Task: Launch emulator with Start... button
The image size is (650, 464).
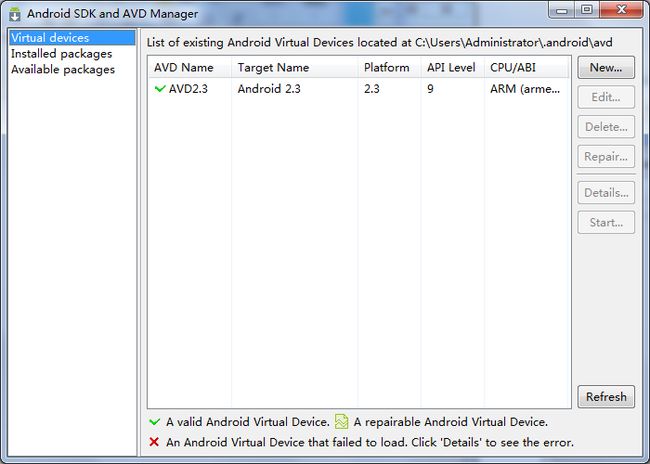Action: 606,223
